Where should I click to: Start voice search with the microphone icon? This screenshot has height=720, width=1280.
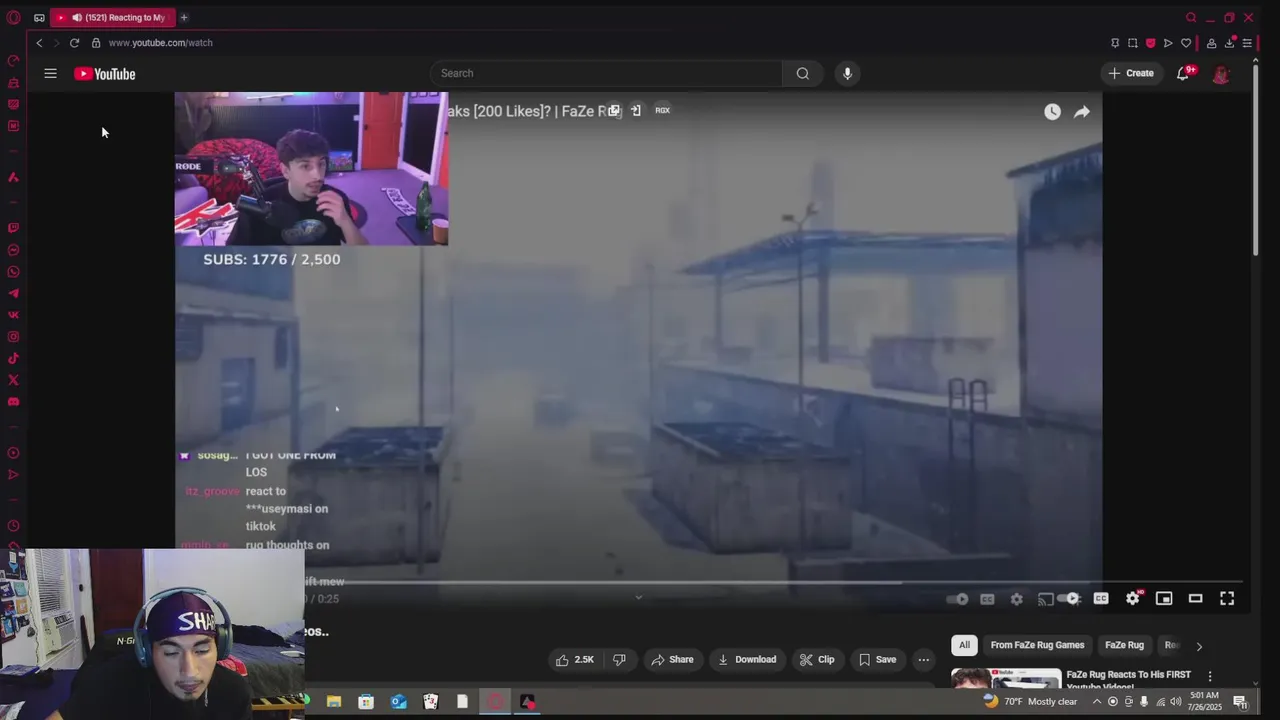pos(847,73)
